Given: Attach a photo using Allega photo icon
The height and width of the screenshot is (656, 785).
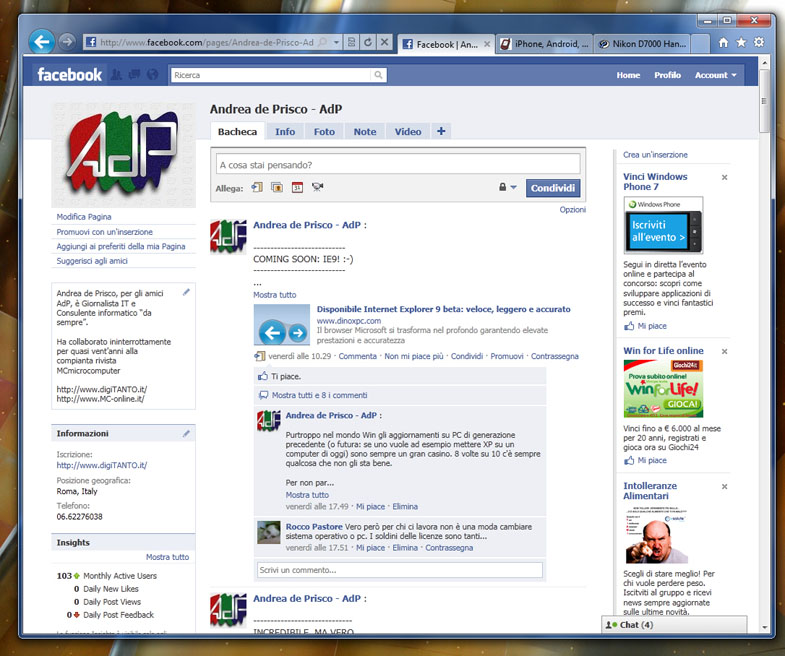Looking at the screenshot, I should [277, 187].
